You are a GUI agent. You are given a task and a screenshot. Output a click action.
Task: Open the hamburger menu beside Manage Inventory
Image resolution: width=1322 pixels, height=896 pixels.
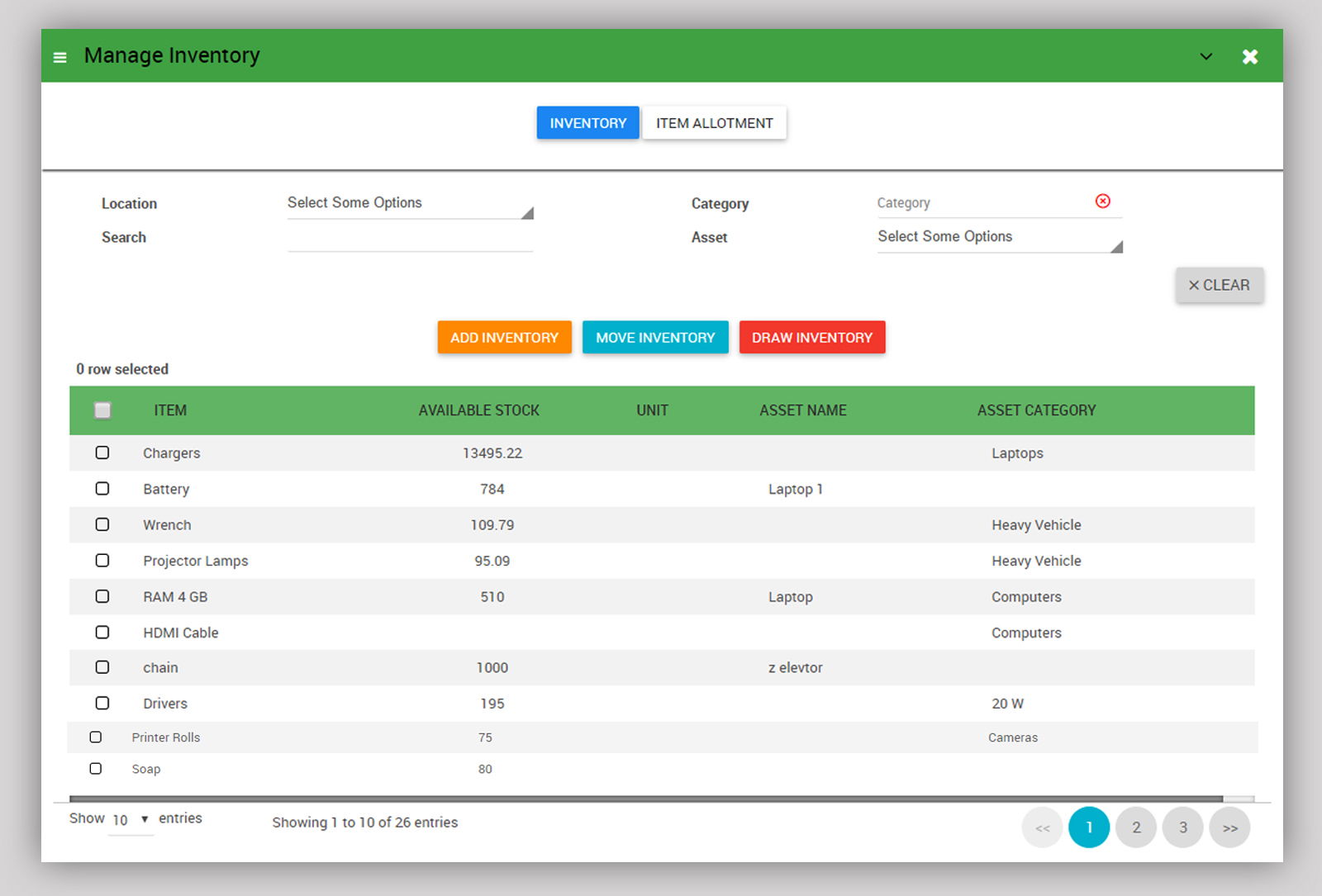59,57
